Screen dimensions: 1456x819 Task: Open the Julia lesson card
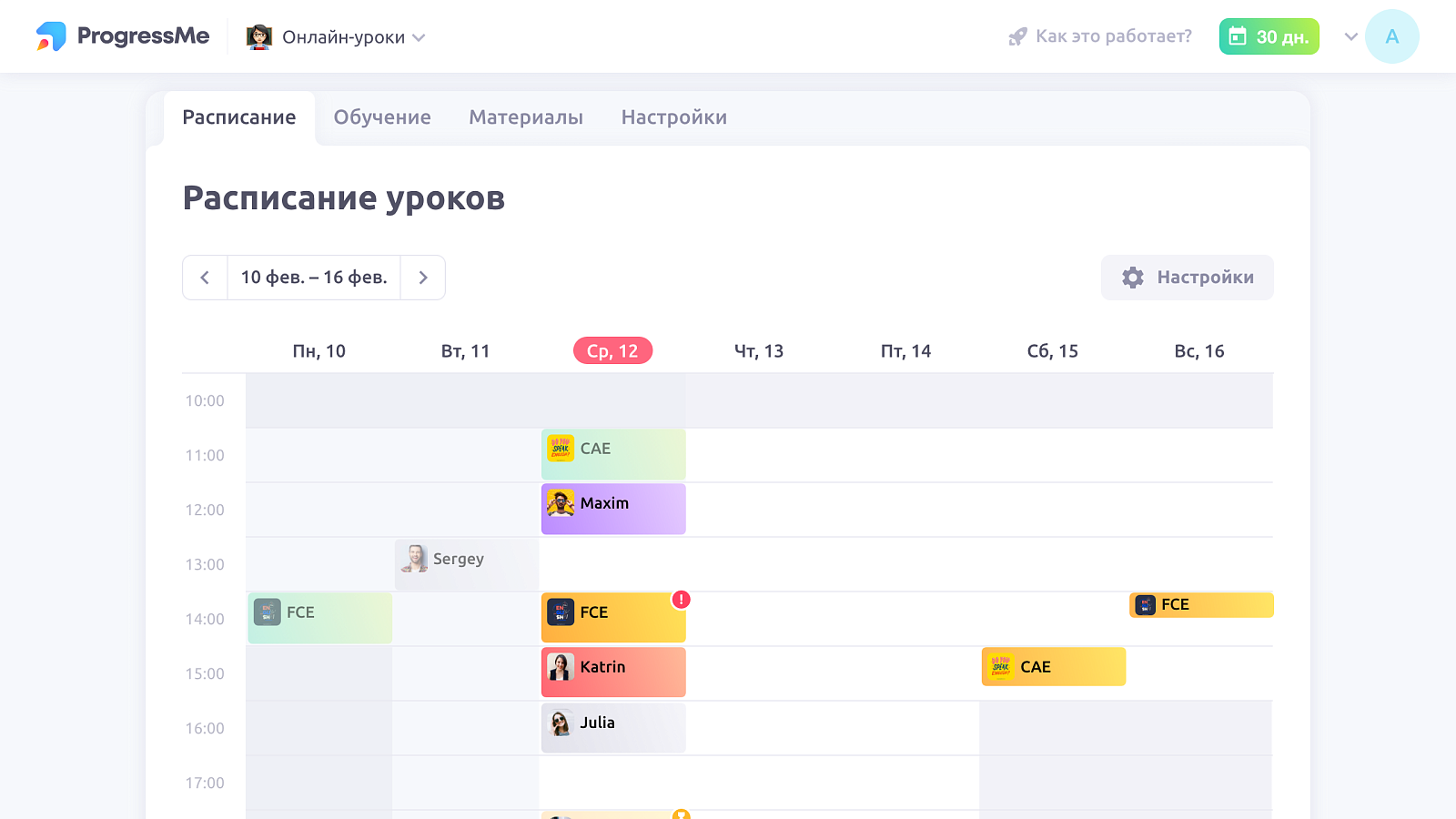coord(613,728)
